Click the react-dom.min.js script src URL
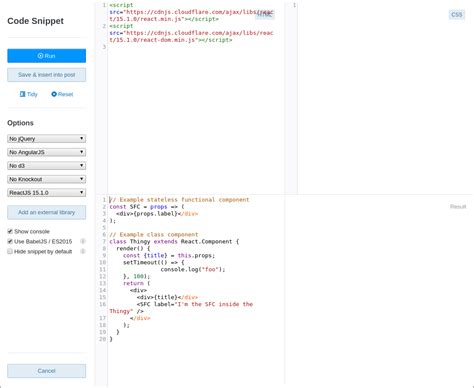 191,36
